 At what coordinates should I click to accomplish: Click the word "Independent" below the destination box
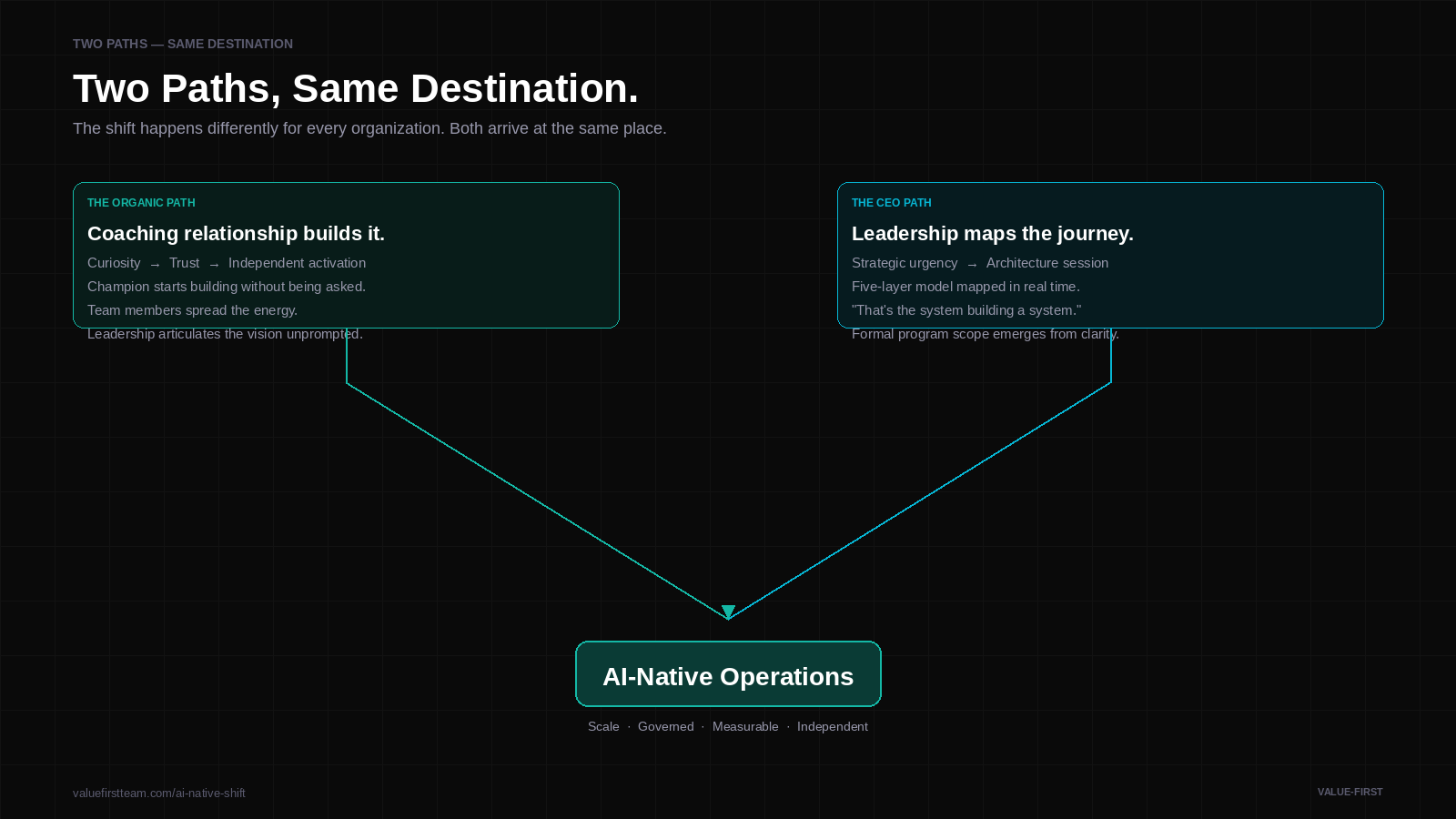pos(832,726)
